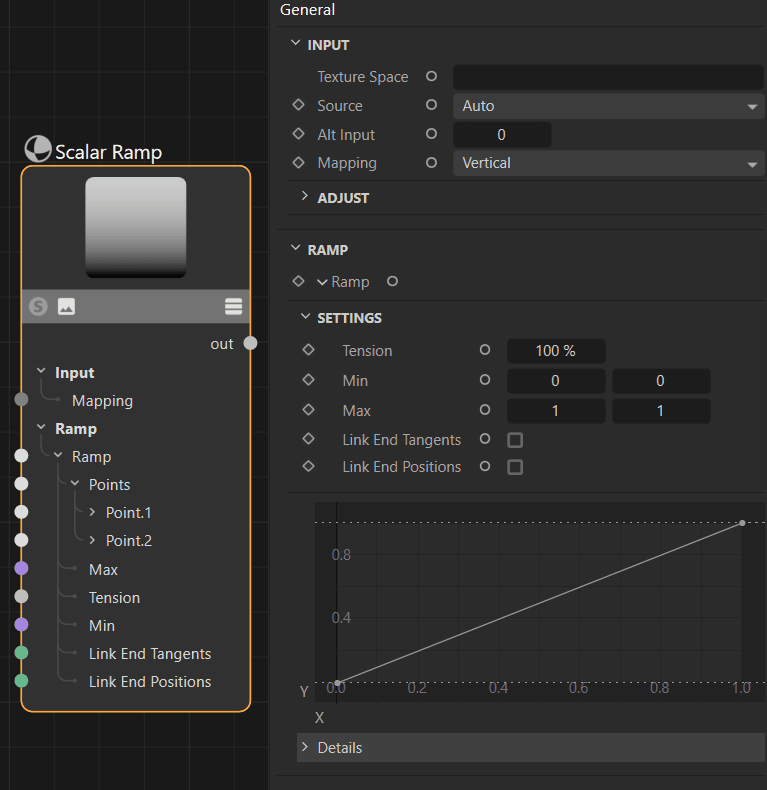Click the keyframe diamond beside Tension

[x=308, y=350]
